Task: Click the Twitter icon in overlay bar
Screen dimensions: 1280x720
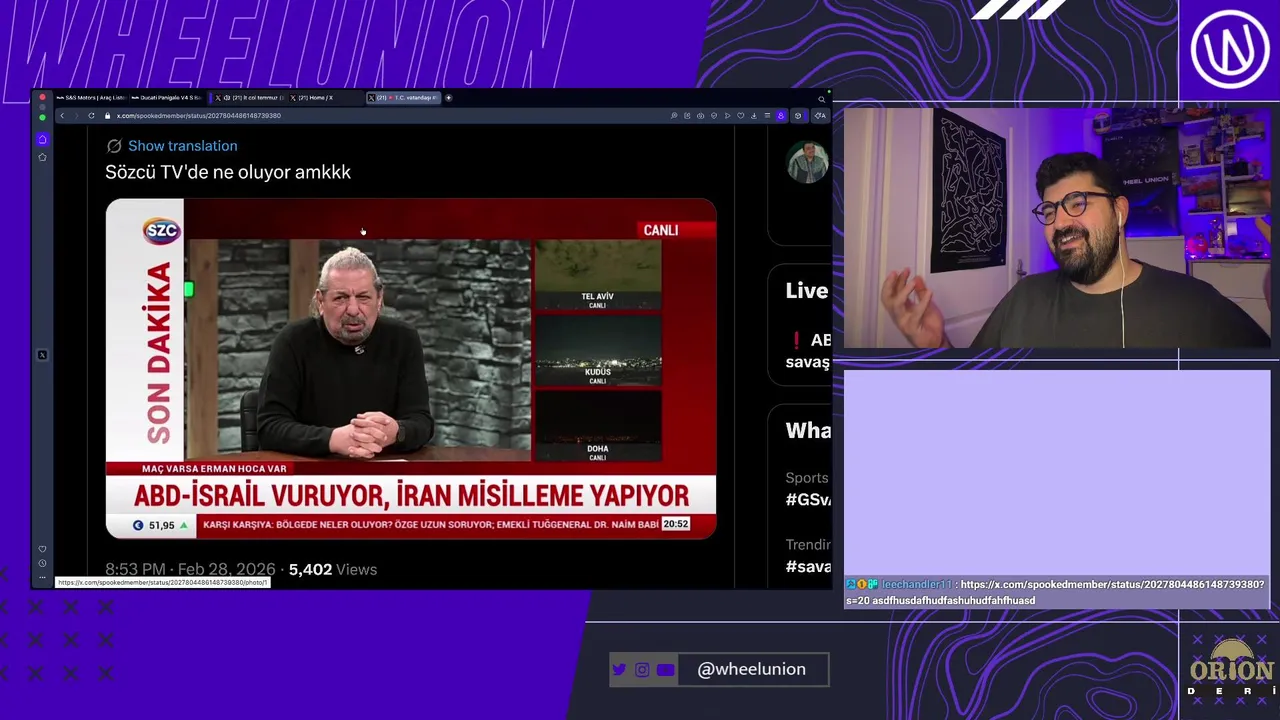Action: pos(619,670)
